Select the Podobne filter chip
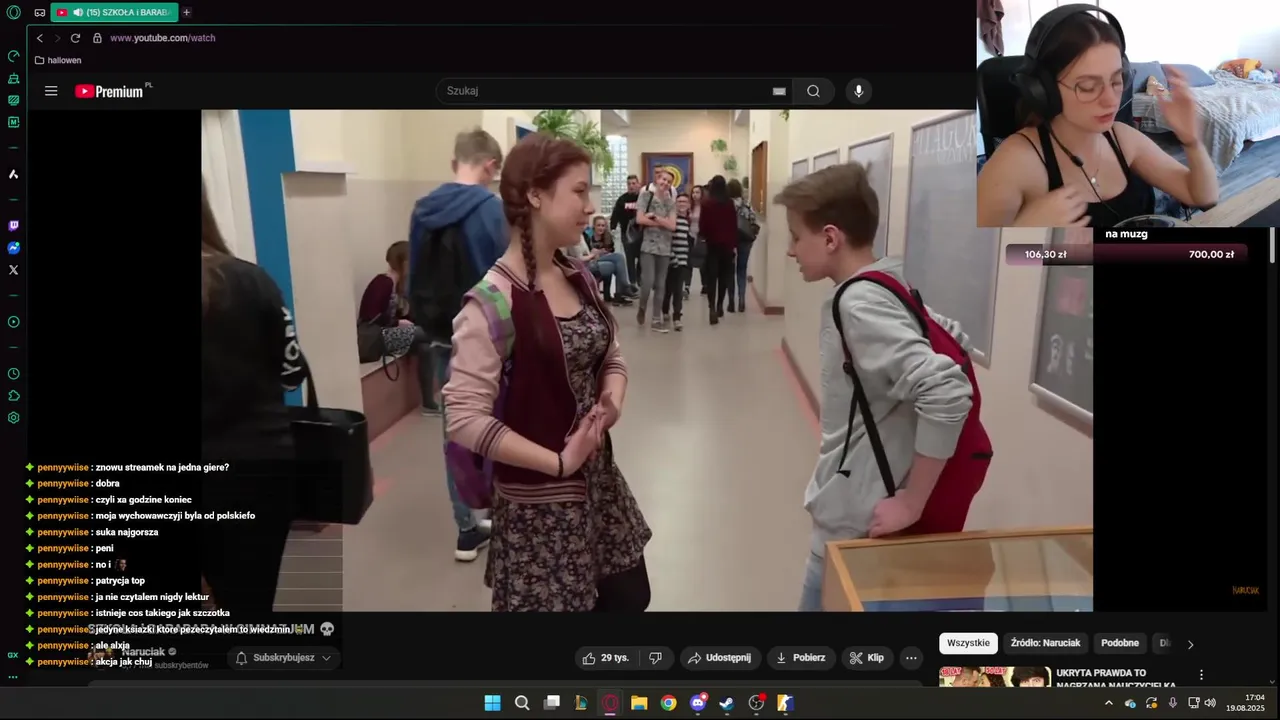 (x=1120, y=643)
